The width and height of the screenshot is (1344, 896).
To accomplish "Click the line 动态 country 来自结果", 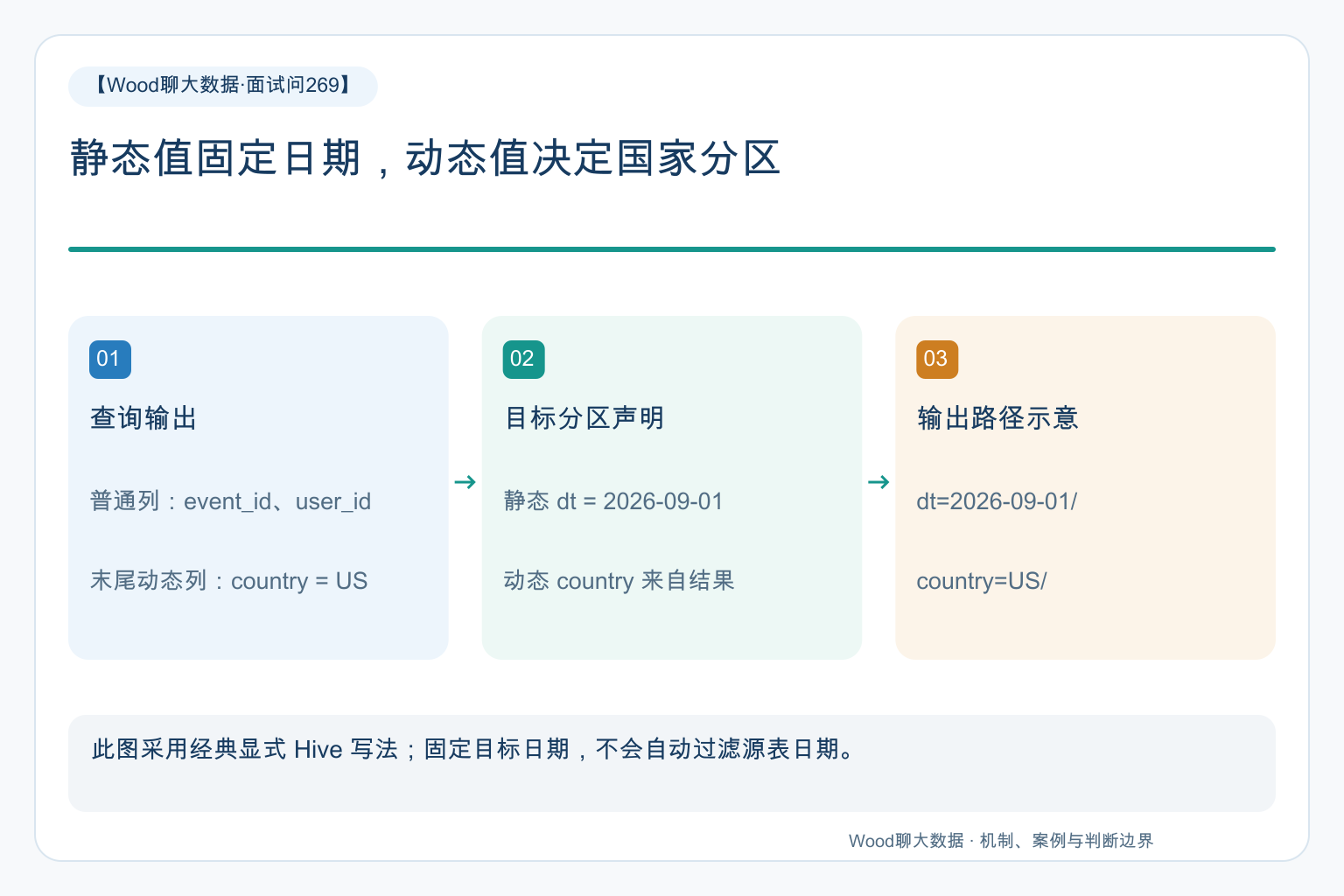I will [619, 581].
